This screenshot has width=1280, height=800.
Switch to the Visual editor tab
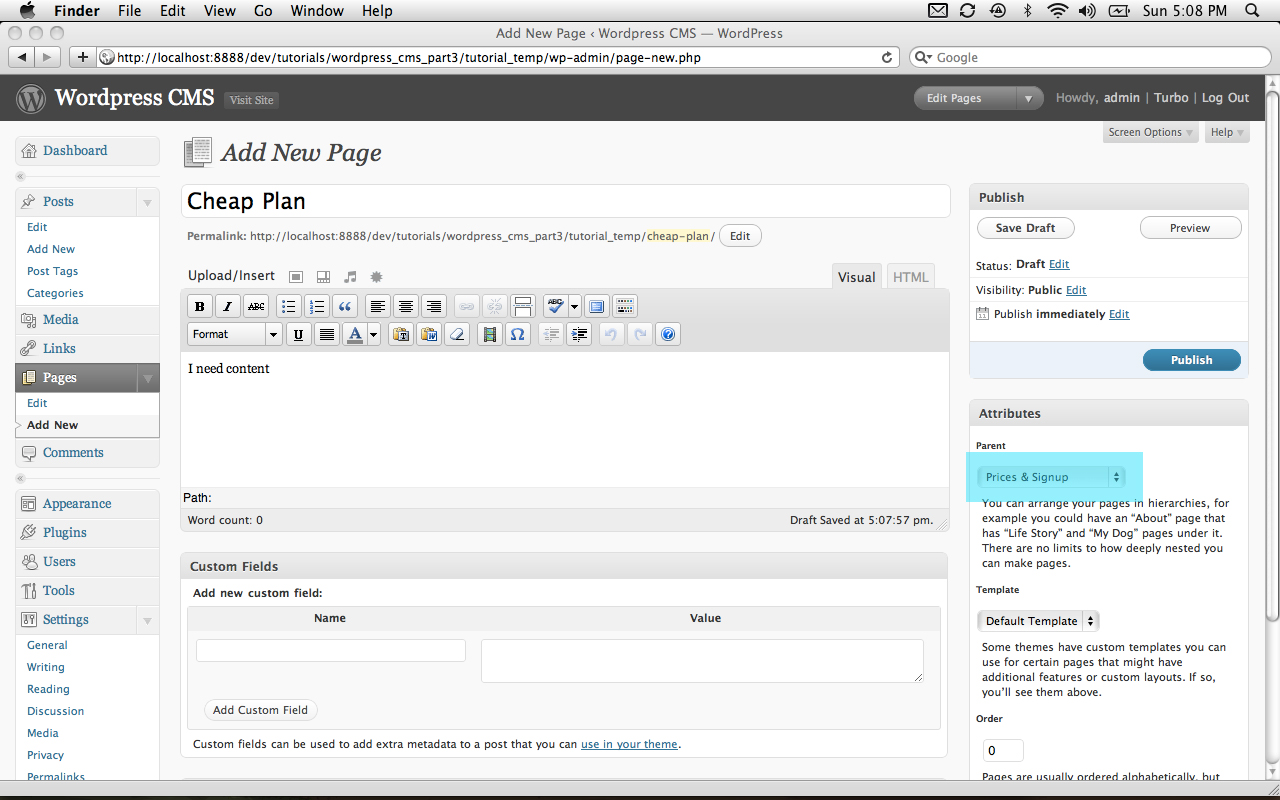click(857, 277)
